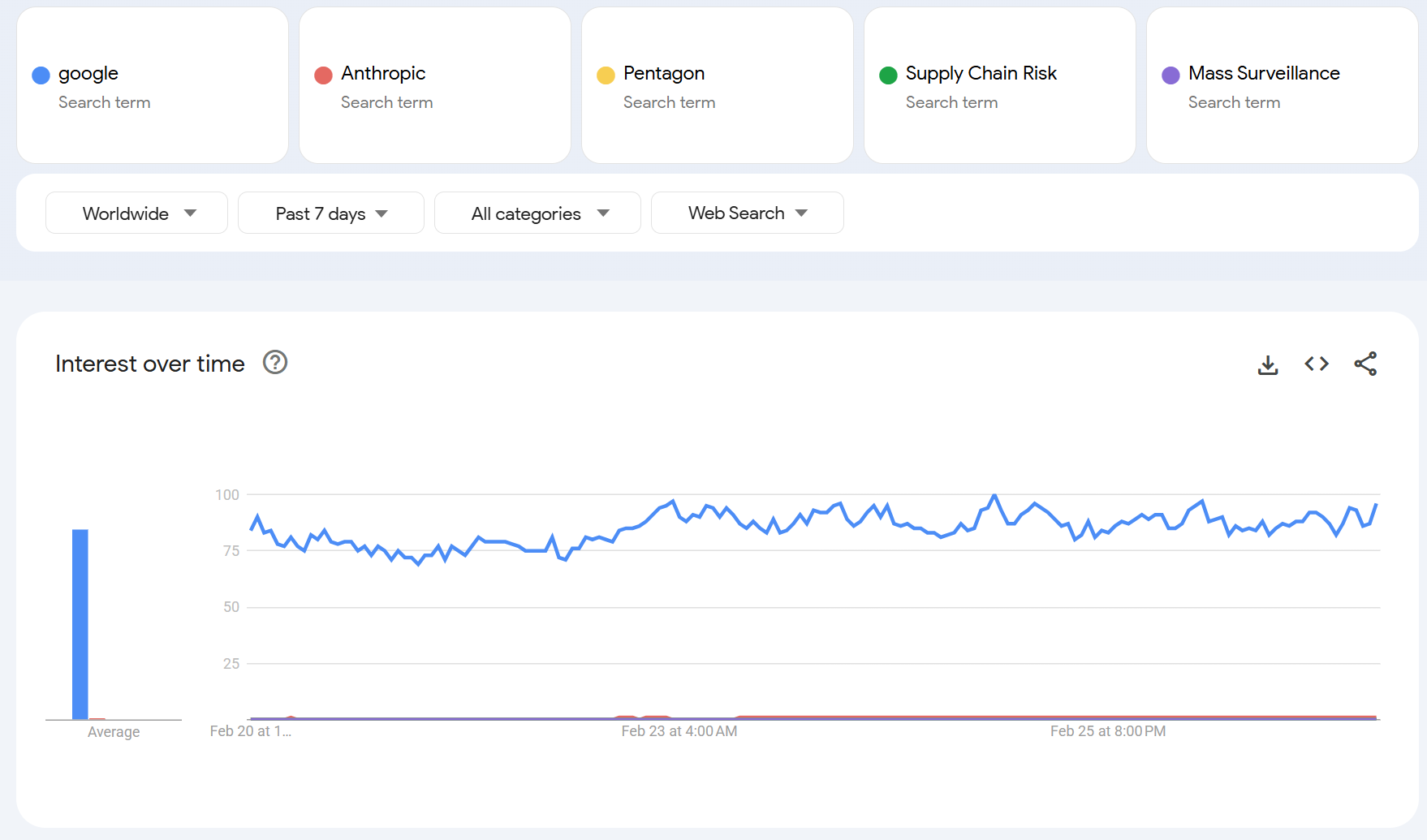The height and width of the screenshot is (840, 1427).
Task: Change the Web Search type dropdown
Action: pyautogui.click(x=747, y=213)
